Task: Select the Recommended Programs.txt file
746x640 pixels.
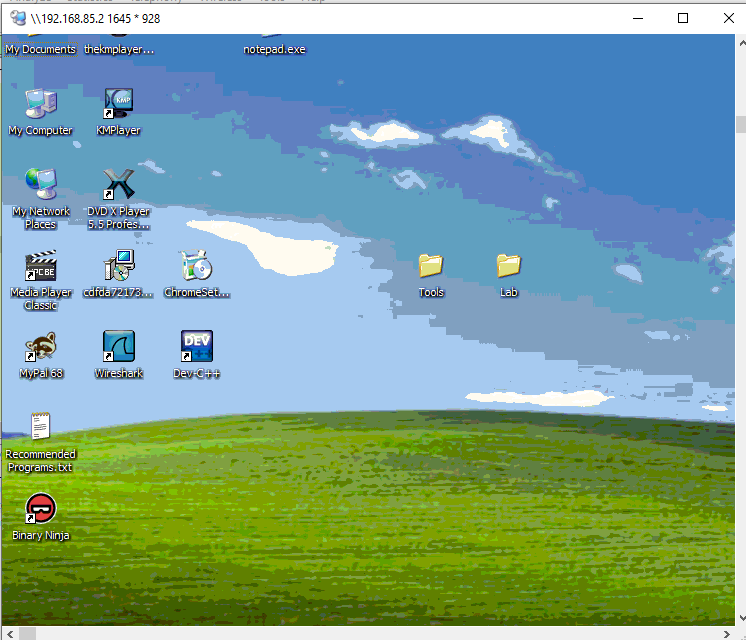Action: coord(40,428)
